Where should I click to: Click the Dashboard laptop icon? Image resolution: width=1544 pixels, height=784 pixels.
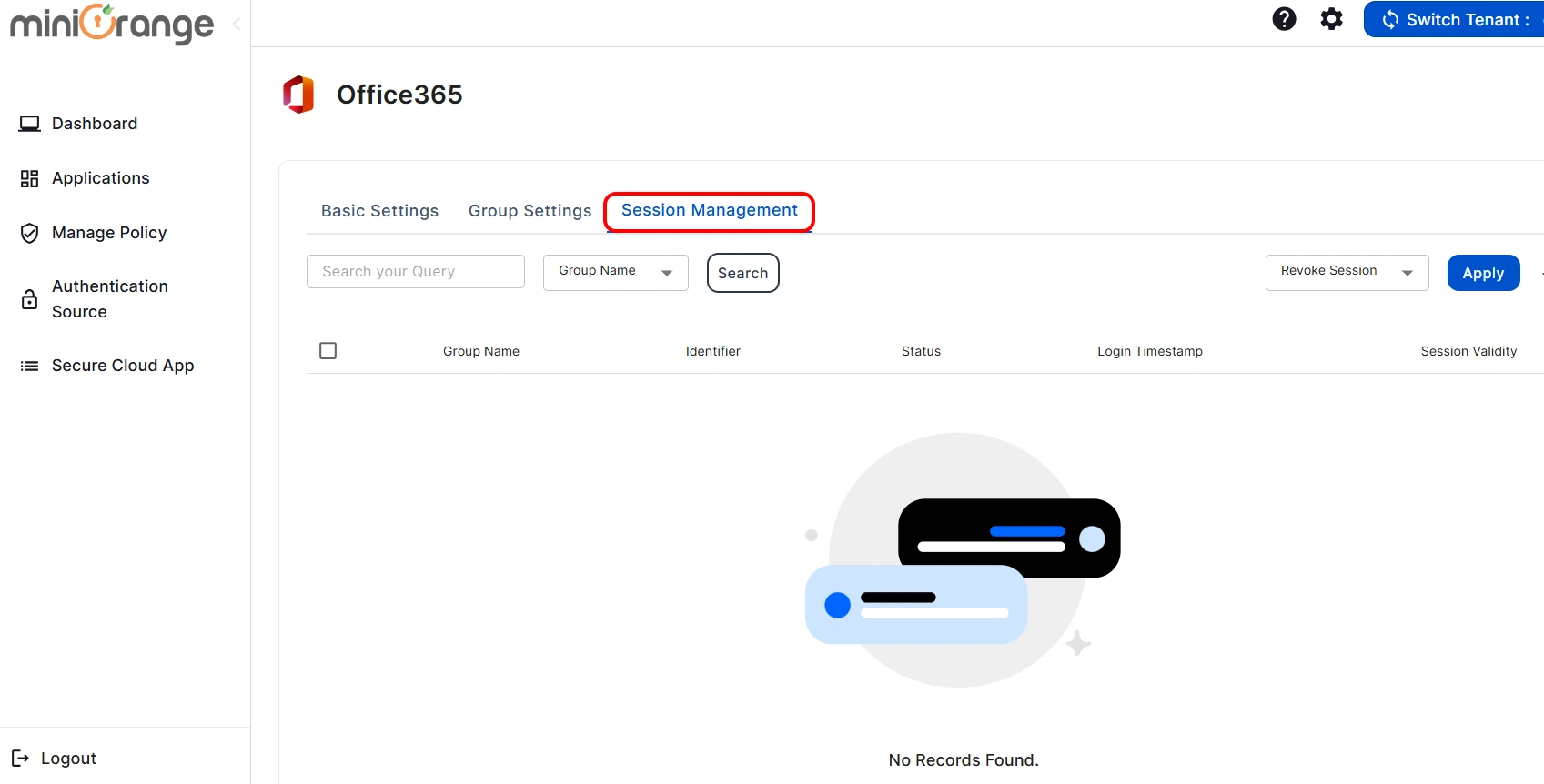click(x=30, y=124)
